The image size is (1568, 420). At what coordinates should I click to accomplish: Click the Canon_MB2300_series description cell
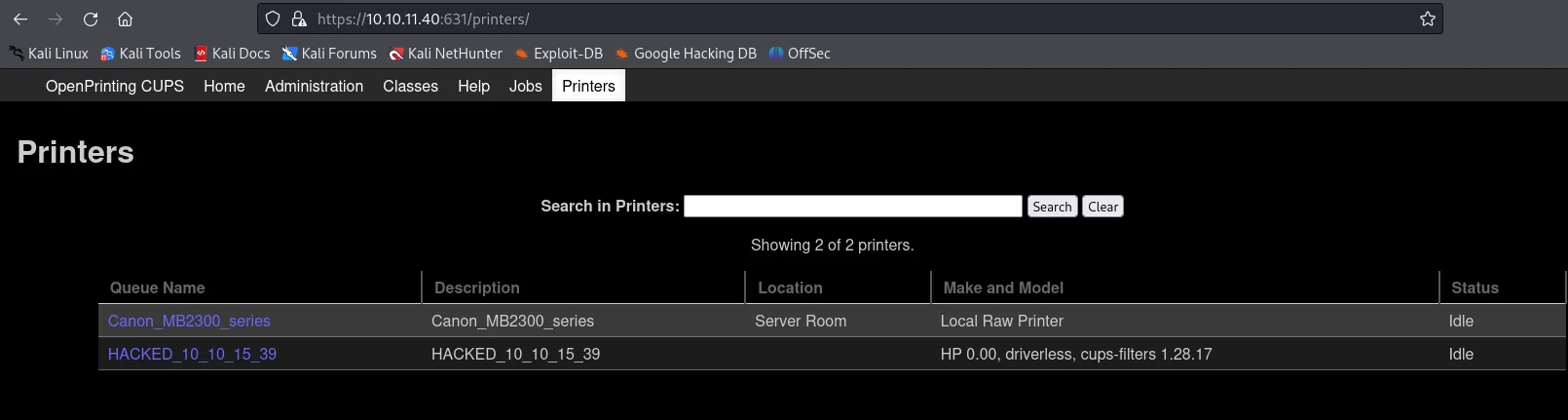point(512,321)
